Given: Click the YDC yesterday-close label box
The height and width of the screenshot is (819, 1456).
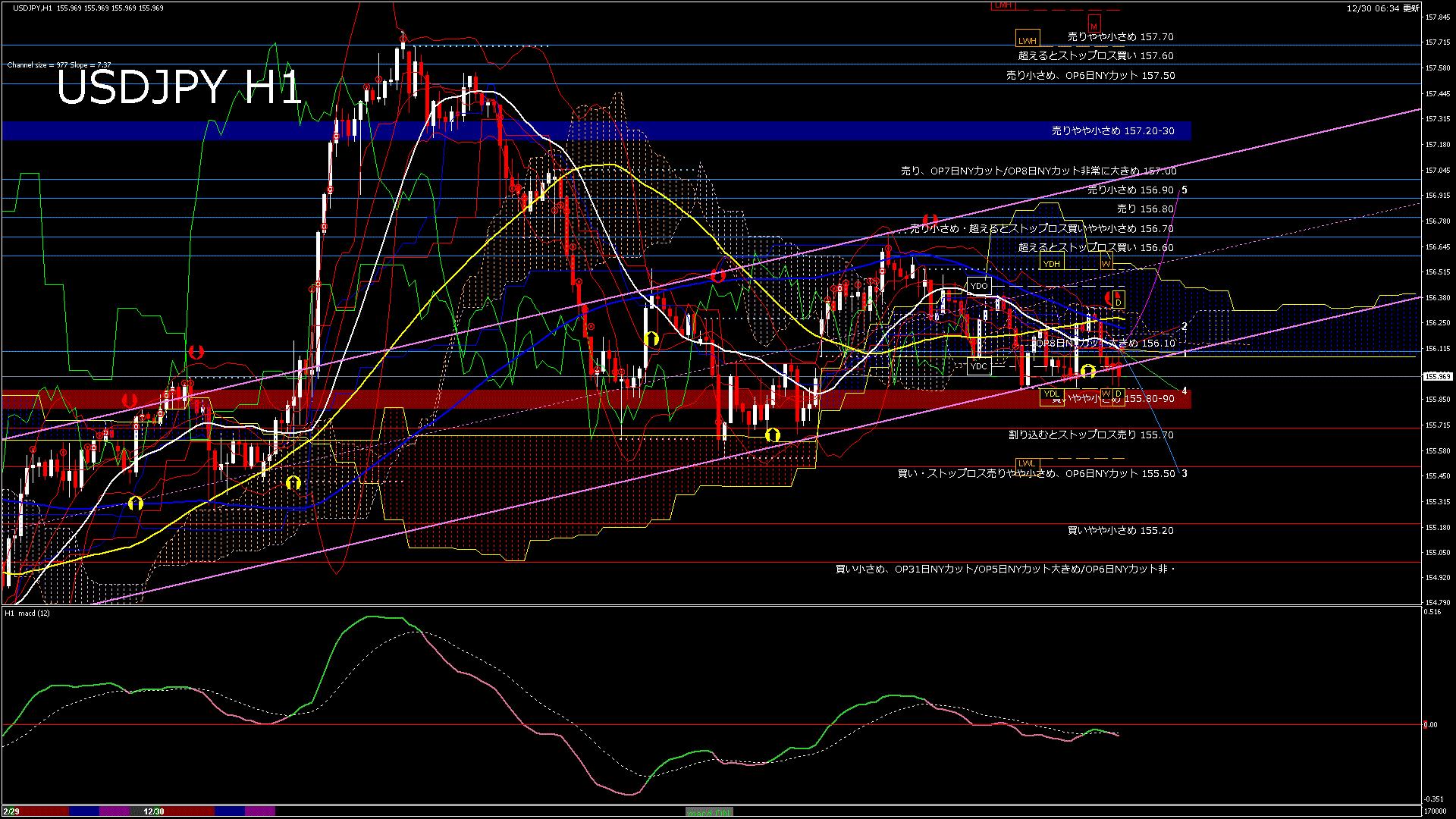Looking at the screenshot, I should click(979, 366).
